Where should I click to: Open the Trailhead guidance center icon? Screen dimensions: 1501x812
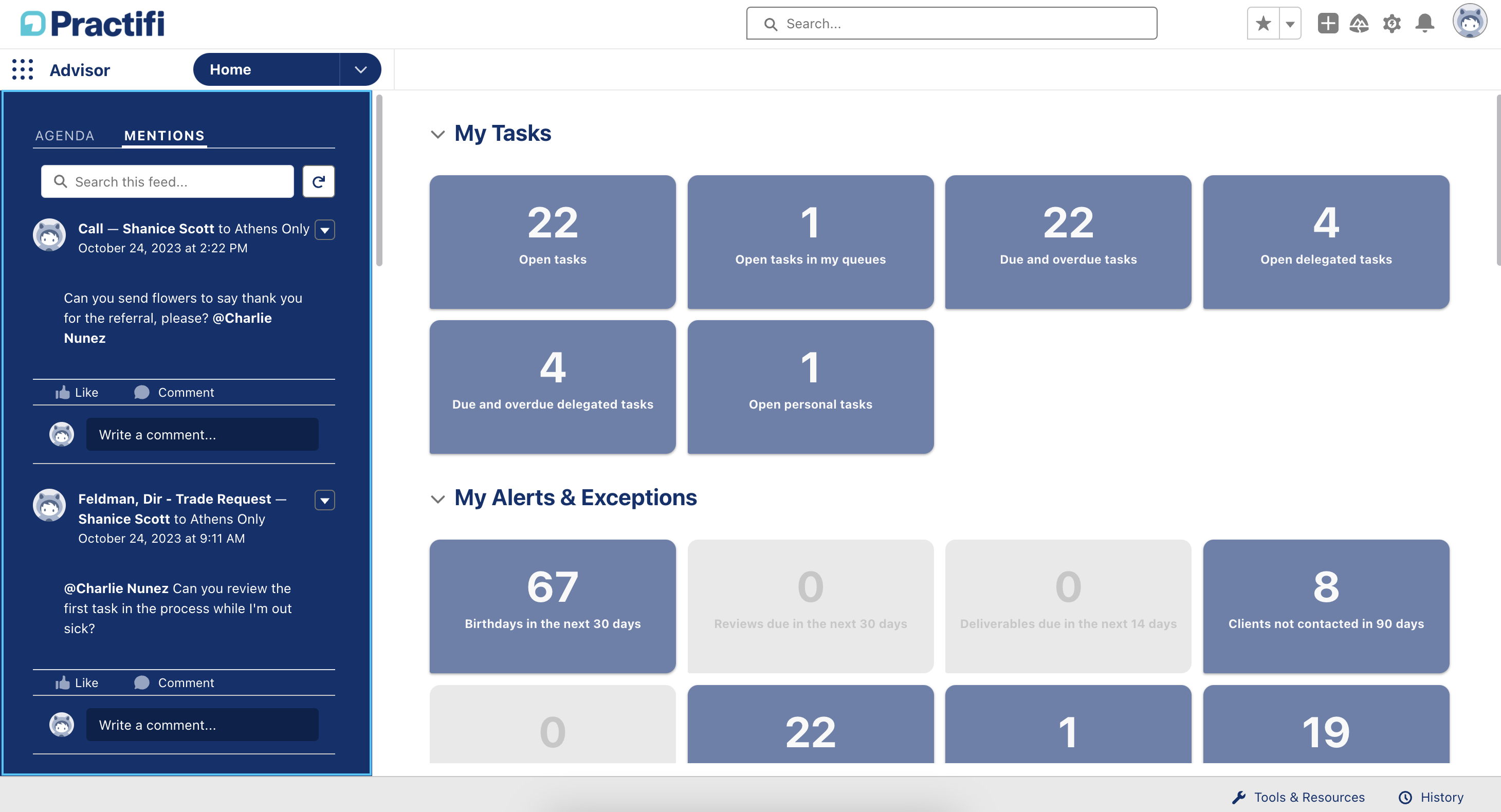coord(1360,23)
